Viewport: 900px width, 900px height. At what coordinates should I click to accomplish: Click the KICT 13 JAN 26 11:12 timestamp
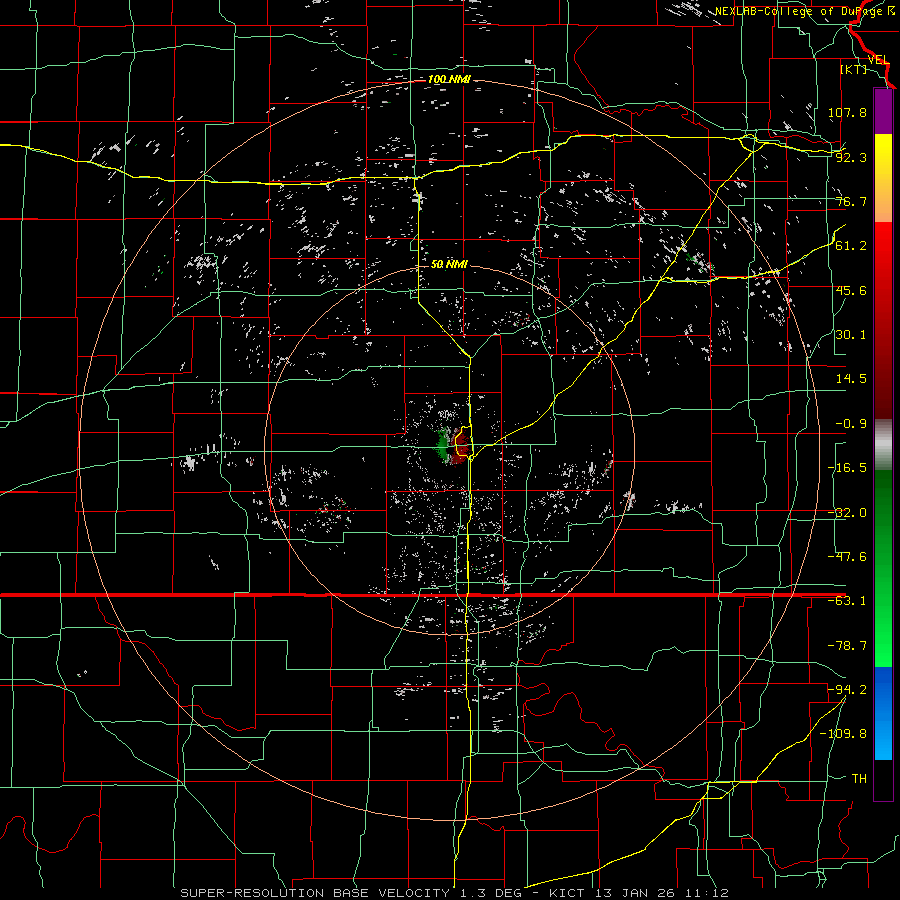point(639,893)
